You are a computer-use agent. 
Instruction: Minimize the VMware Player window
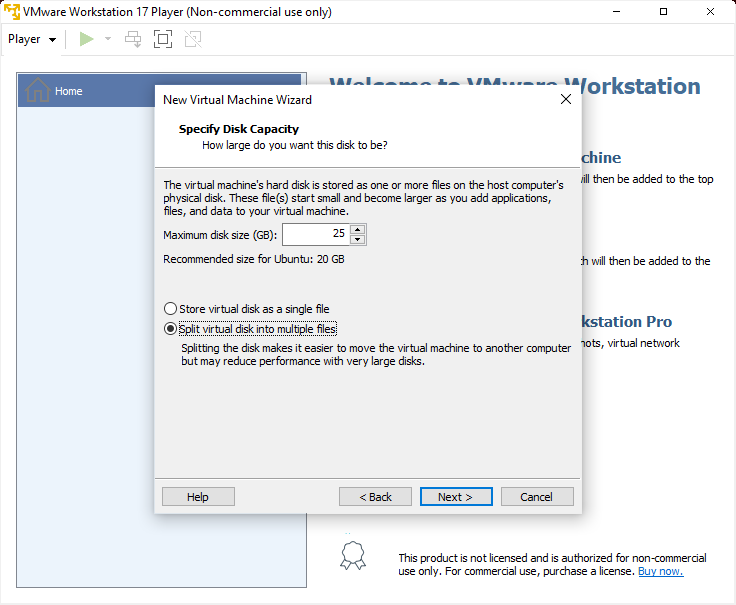pyautogui.click(x=616, y=12)
